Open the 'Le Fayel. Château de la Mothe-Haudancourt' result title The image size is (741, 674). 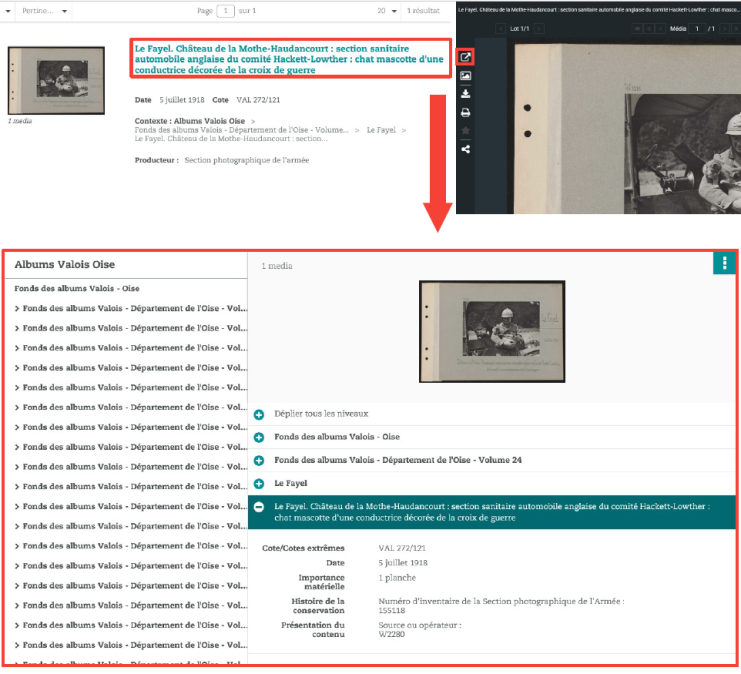point(289,59)
